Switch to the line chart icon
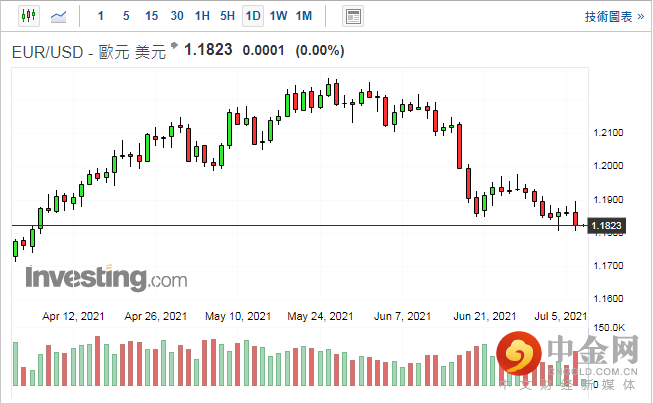The height and width of the screenshot is (403, 653). [60, 16]
